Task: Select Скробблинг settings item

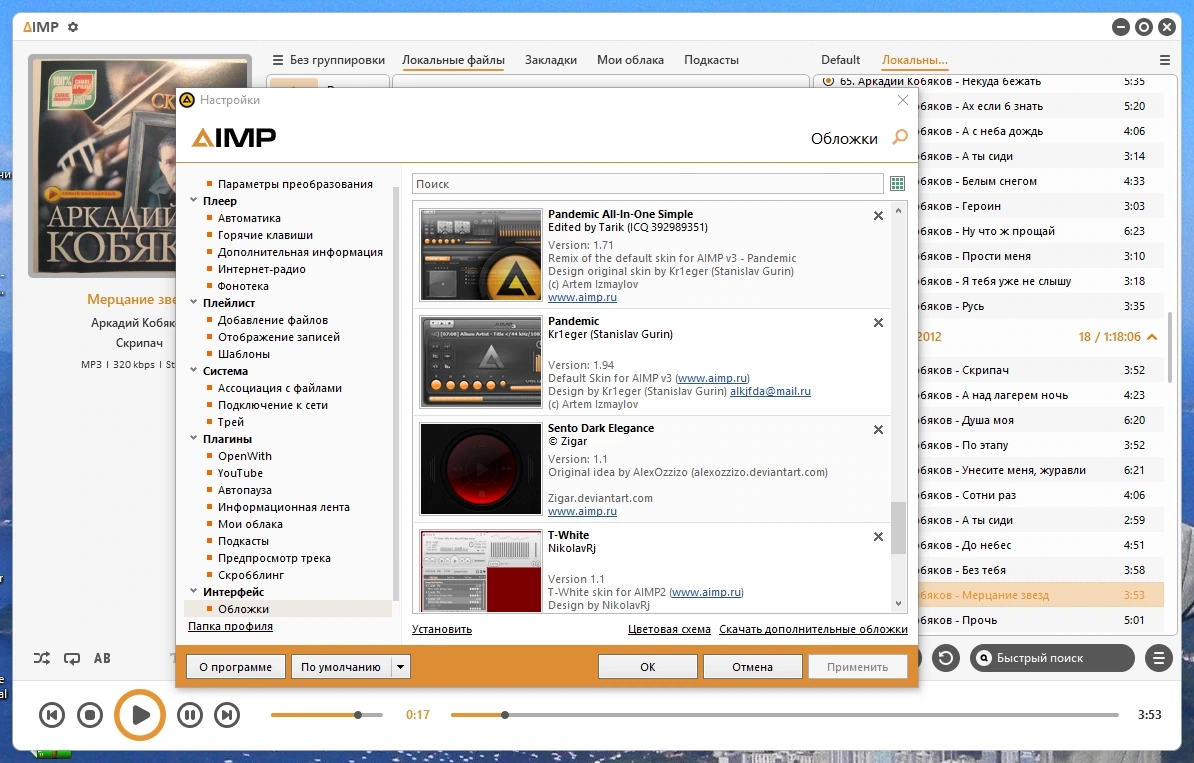Action: (251, 575)
